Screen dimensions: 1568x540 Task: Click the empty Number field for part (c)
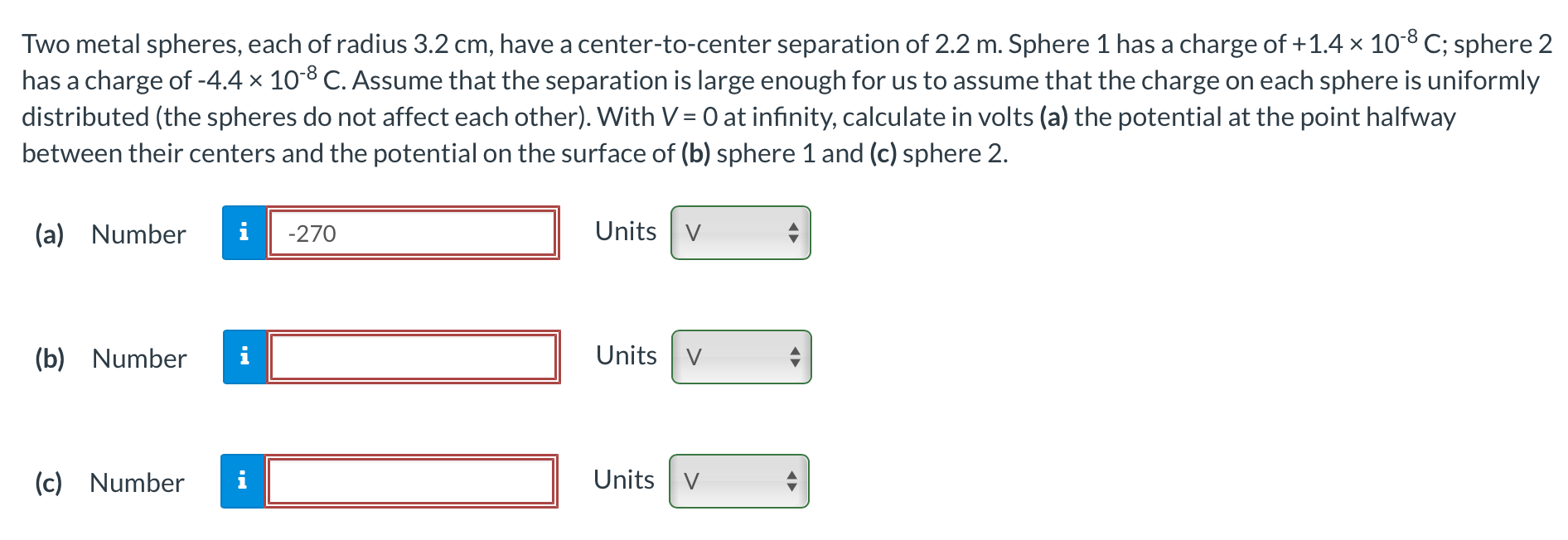click(x=412, y=482)
